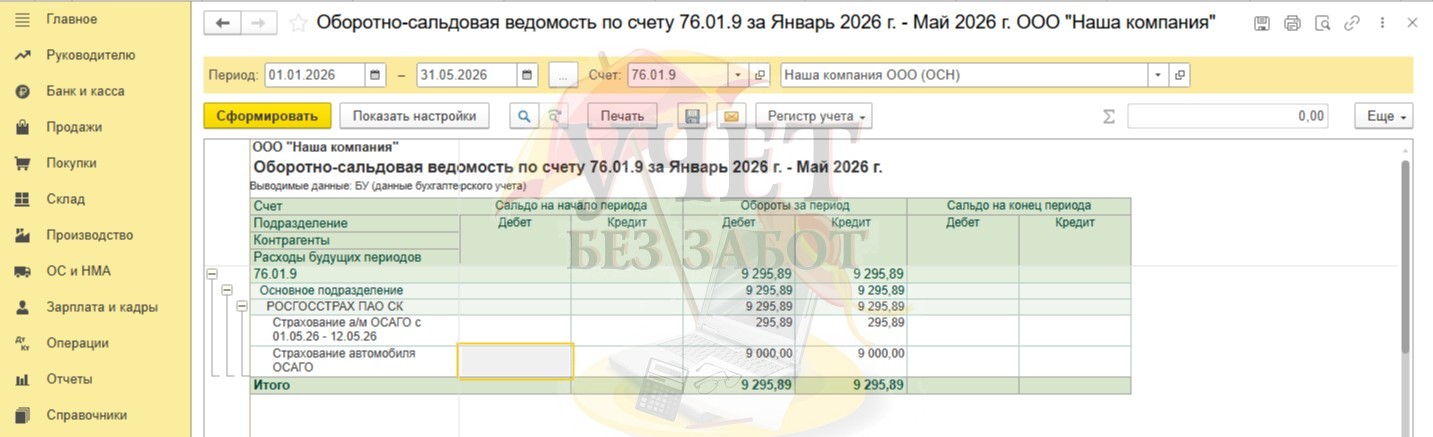This screenshot has width=1433, height=437.
Task: Add report to favorites with star icon
Action: point(298,23)
